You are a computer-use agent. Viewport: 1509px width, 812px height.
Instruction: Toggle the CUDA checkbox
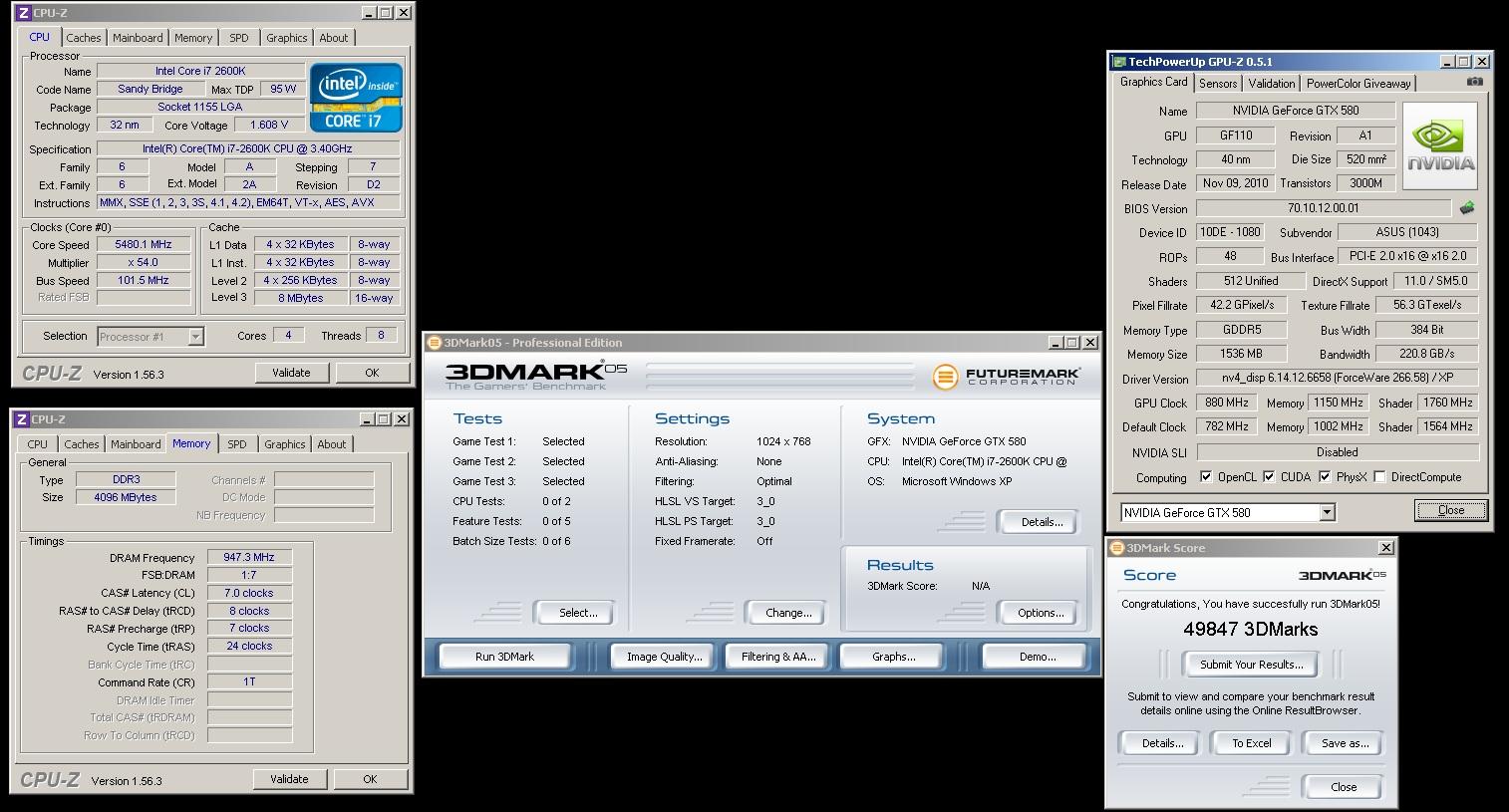point(1269,477)
